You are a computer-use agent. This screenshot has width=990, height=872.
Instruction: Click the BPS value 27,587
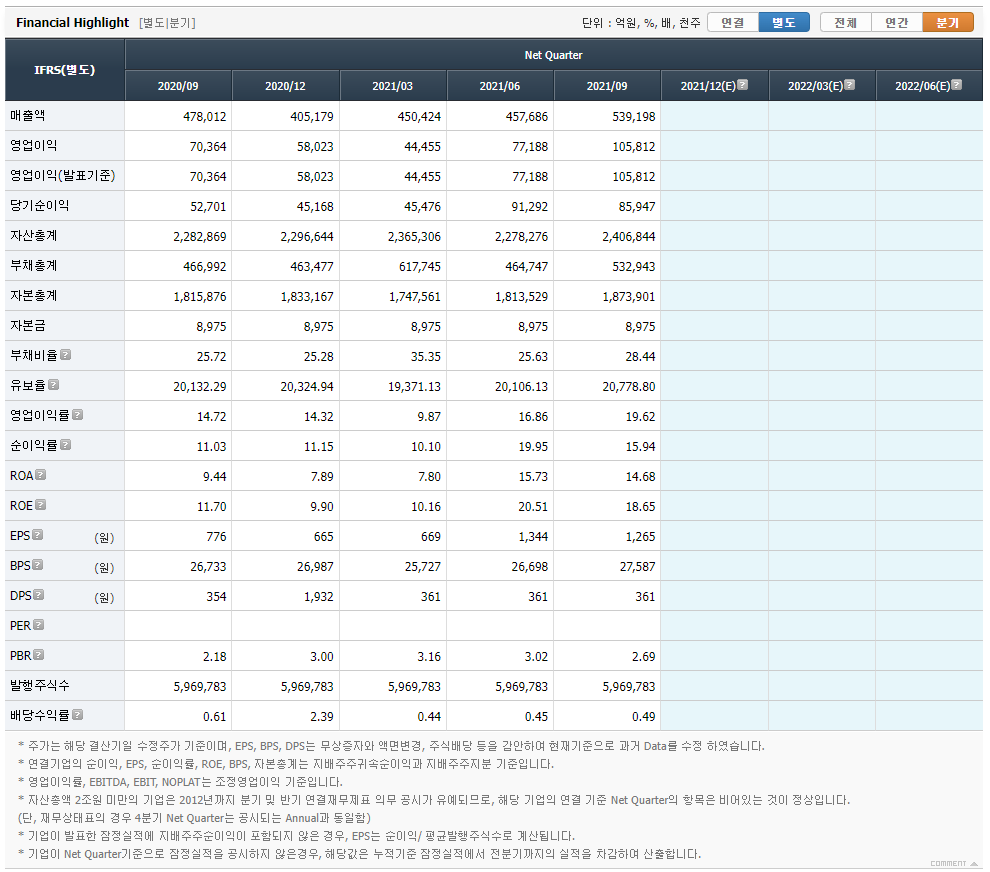pos(638,566)
